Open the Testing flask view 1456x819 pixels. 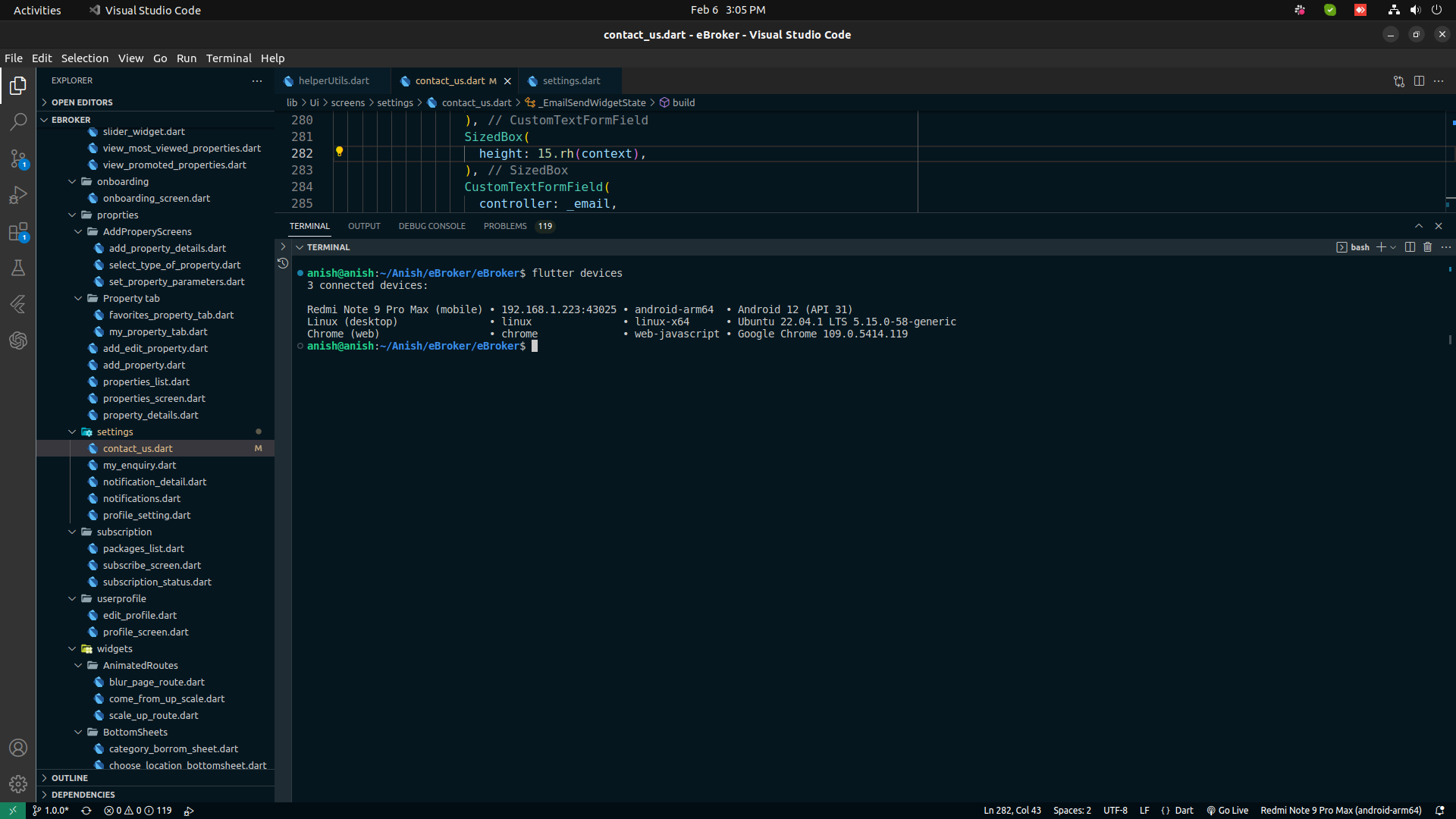[18, 268]
